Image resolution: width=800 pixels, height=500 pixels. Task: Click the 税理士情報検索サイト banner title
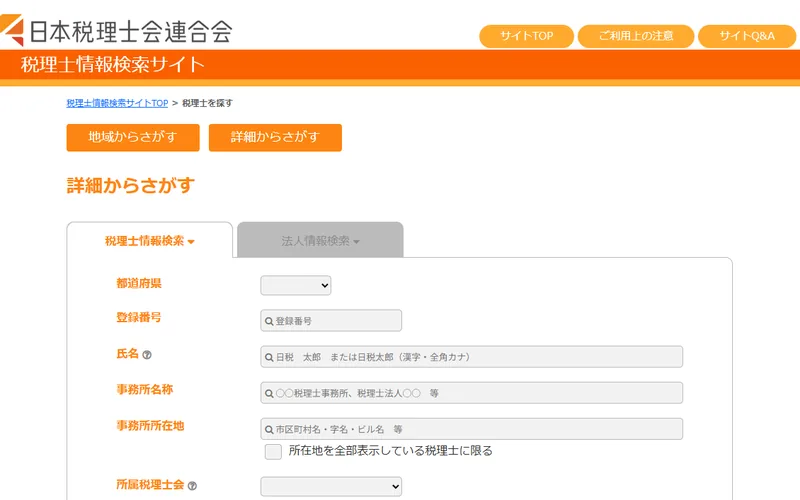113,65
